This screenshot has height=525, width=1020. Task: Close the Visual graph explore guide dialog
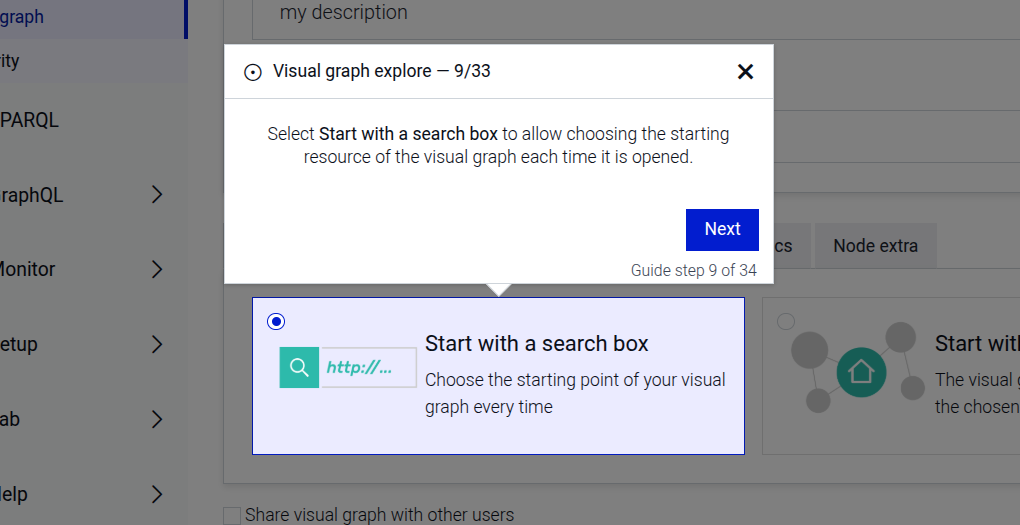click(745, 72)
